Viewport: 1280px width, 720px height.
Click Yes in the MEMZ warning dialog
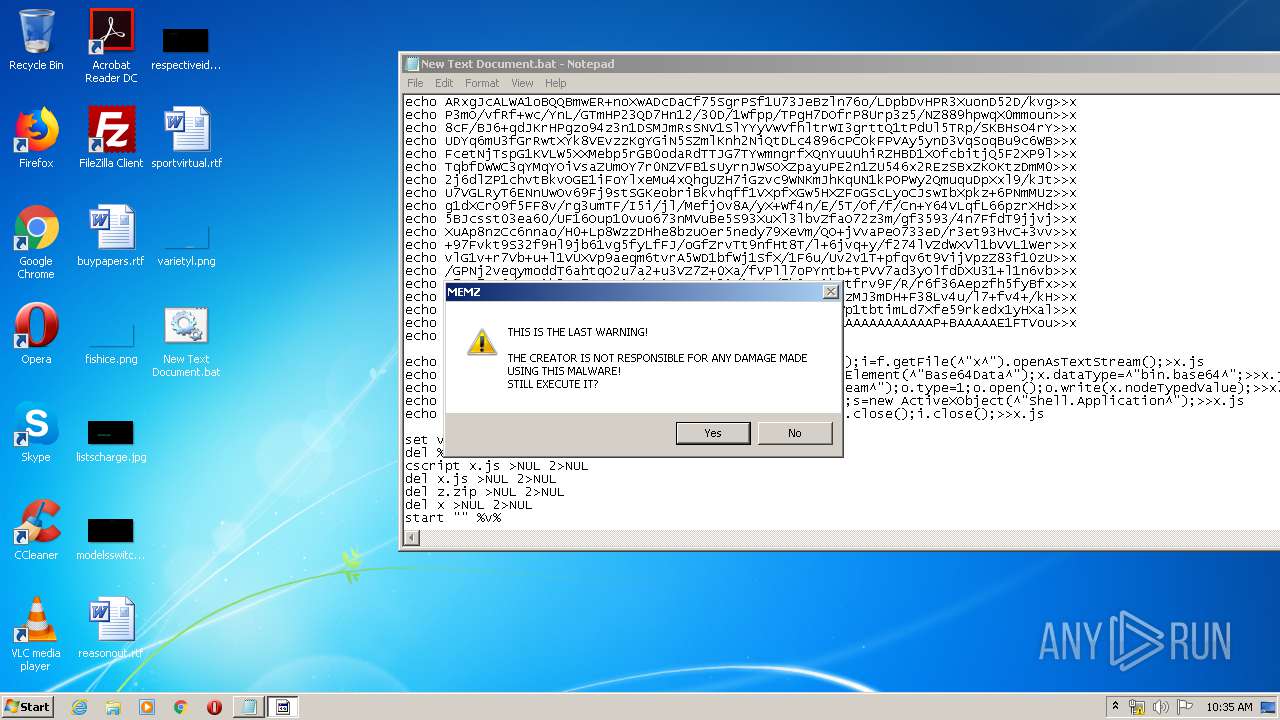[x=713, y=433]
